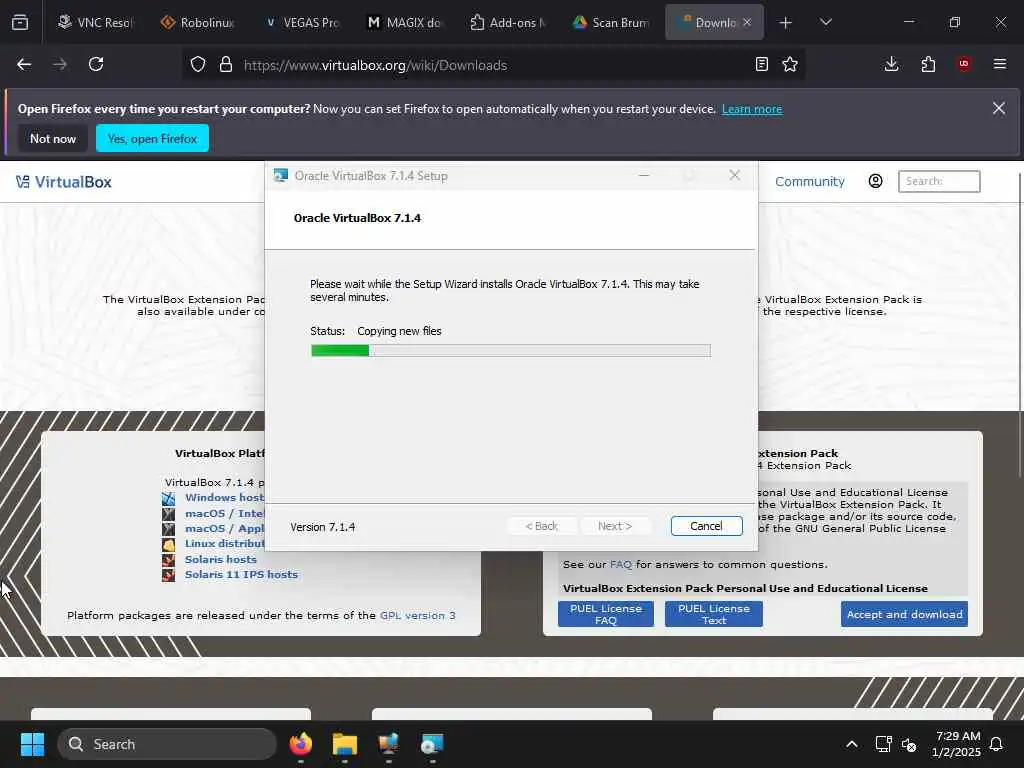Open the GPL version 3 link

pos(417,615)
